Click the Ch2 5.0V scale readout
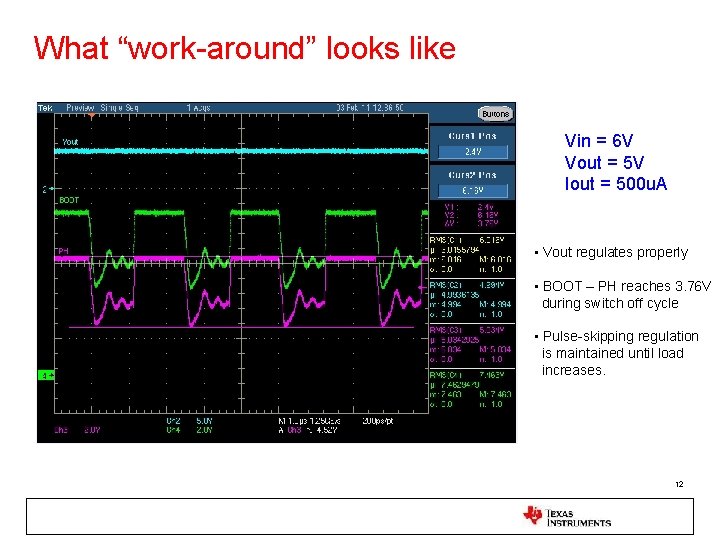720x540 pixels. pos(189,421)
